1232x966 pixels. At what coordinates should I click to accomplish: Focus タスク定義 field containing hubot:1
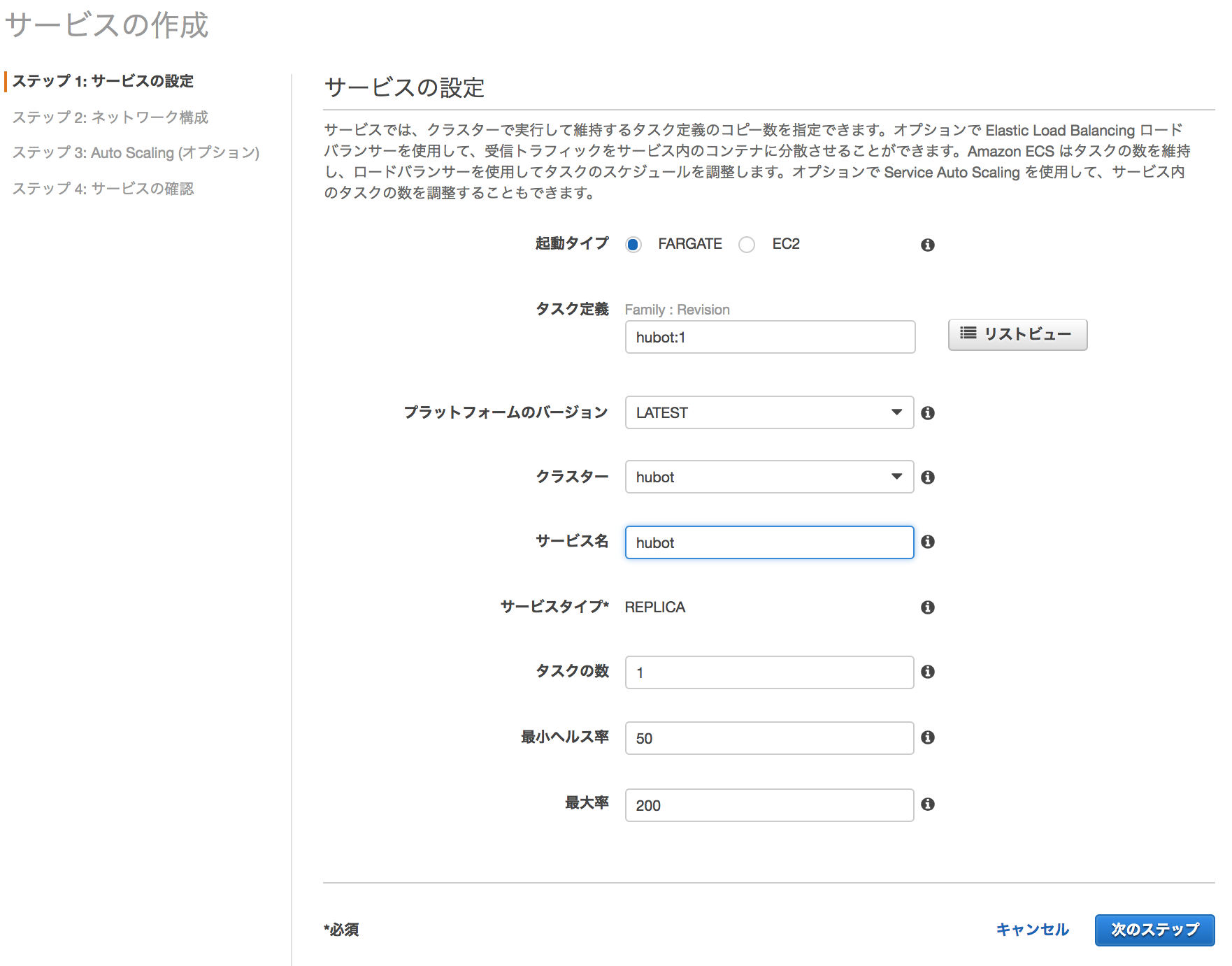(770, 337)
